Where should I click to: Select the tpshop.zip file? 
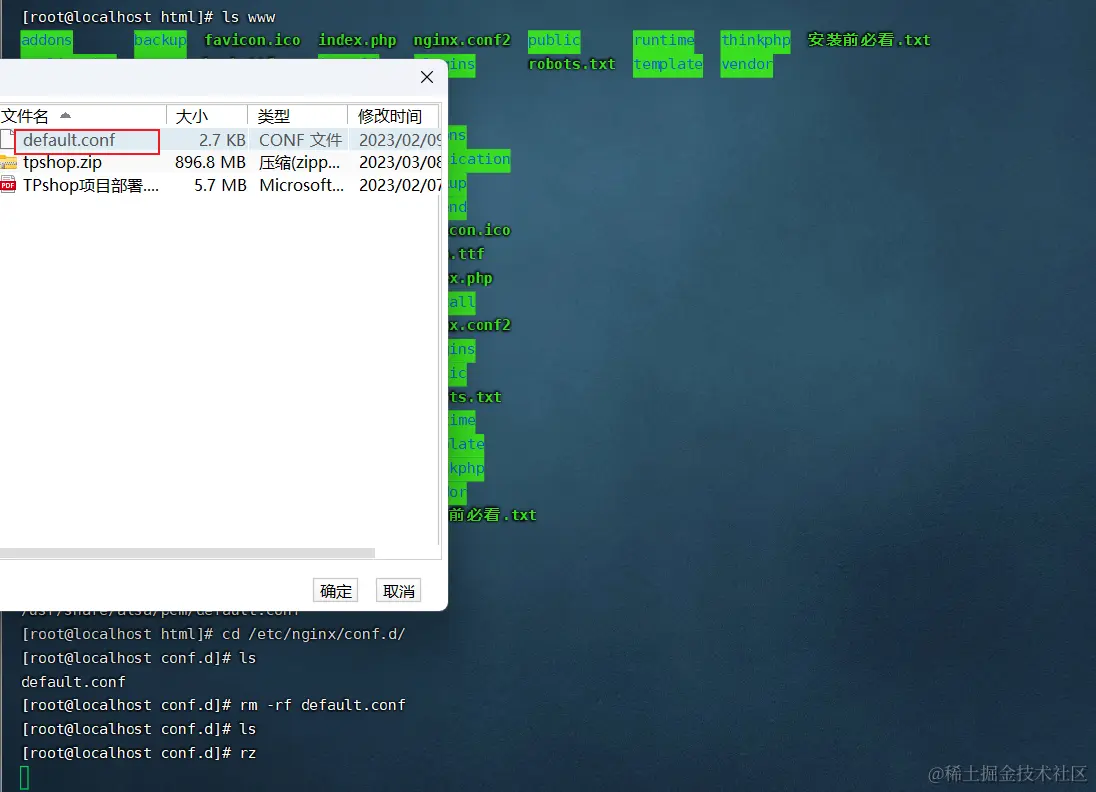tap(62, 162)
